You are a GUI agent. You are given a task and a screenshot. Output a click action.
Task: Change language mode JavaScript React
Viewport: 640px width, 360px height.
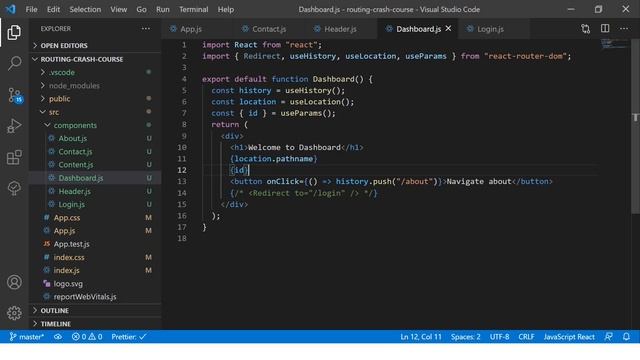point(569,337)
